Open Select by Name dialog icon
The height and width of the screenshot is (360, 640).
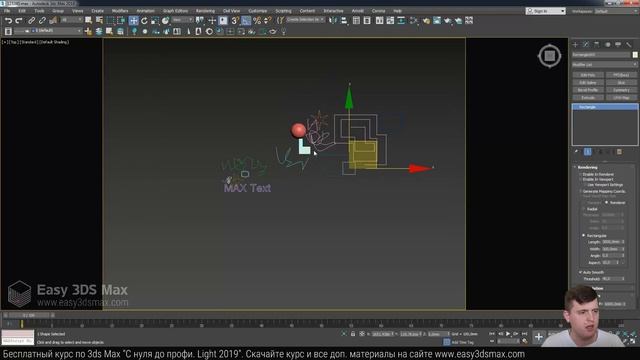coord(99,20)
